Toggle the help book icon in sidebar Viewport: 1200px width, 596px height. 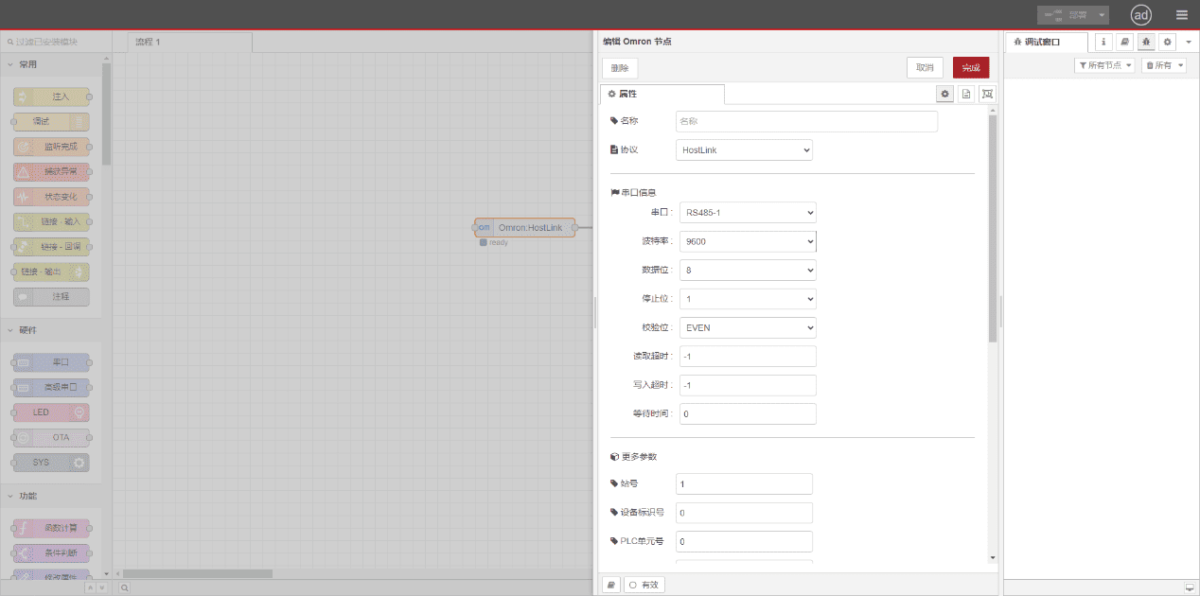[x=1125, y=42]
